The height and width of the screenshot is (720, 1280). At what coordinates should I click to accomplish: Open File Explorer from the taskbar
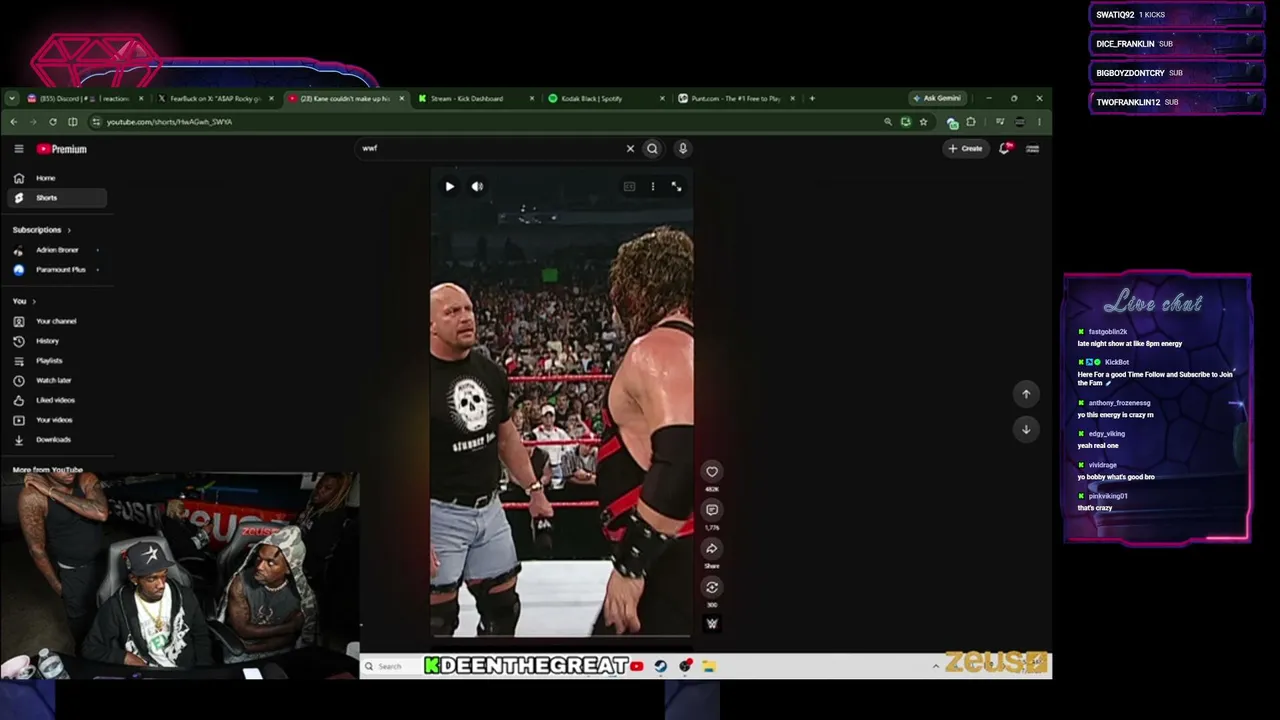pos(709,666)
